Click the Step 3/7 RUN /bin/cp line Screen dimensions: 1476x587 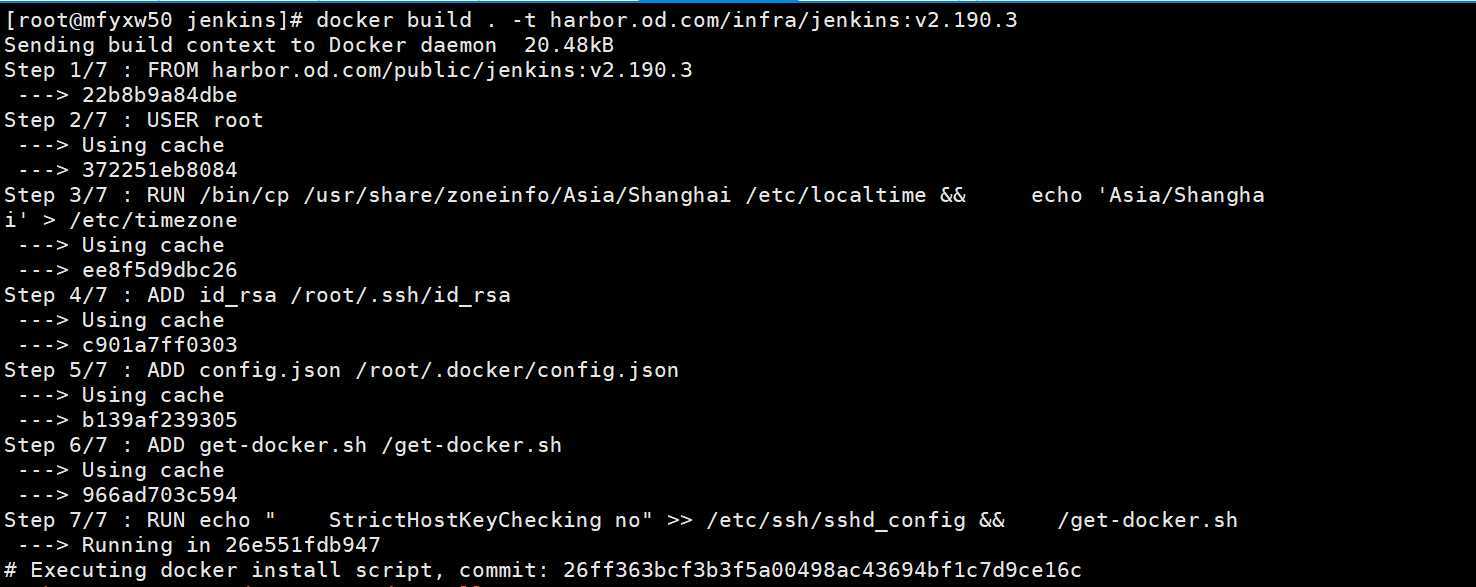634,195
